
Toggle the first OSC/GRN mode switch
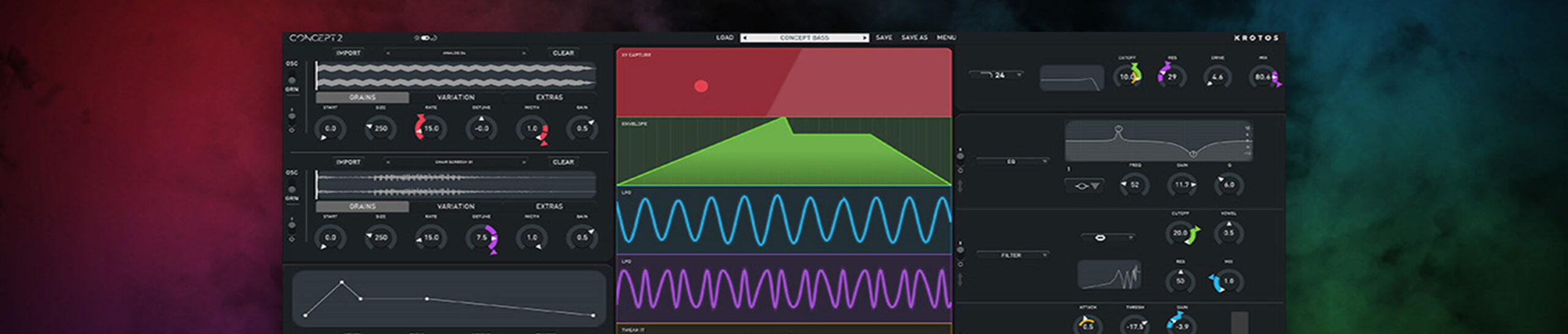point(292,76)
